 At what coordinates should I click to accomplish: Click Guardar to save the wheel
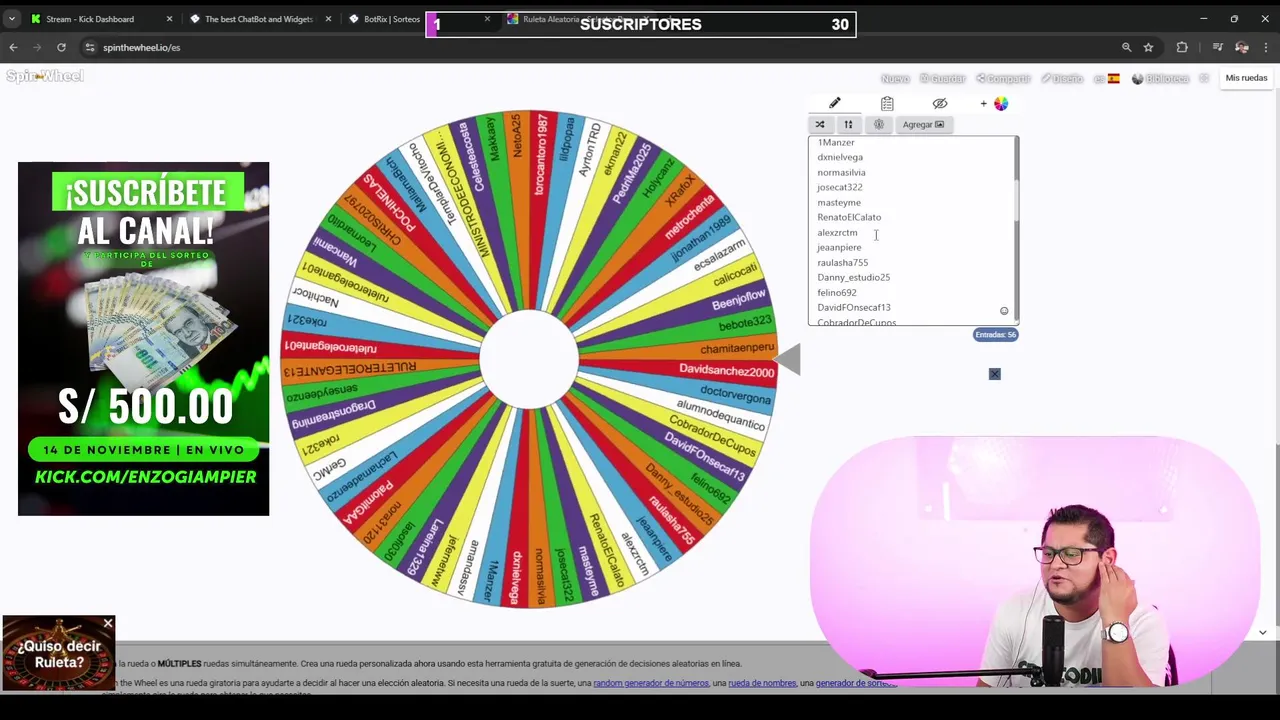click(943, 78)
